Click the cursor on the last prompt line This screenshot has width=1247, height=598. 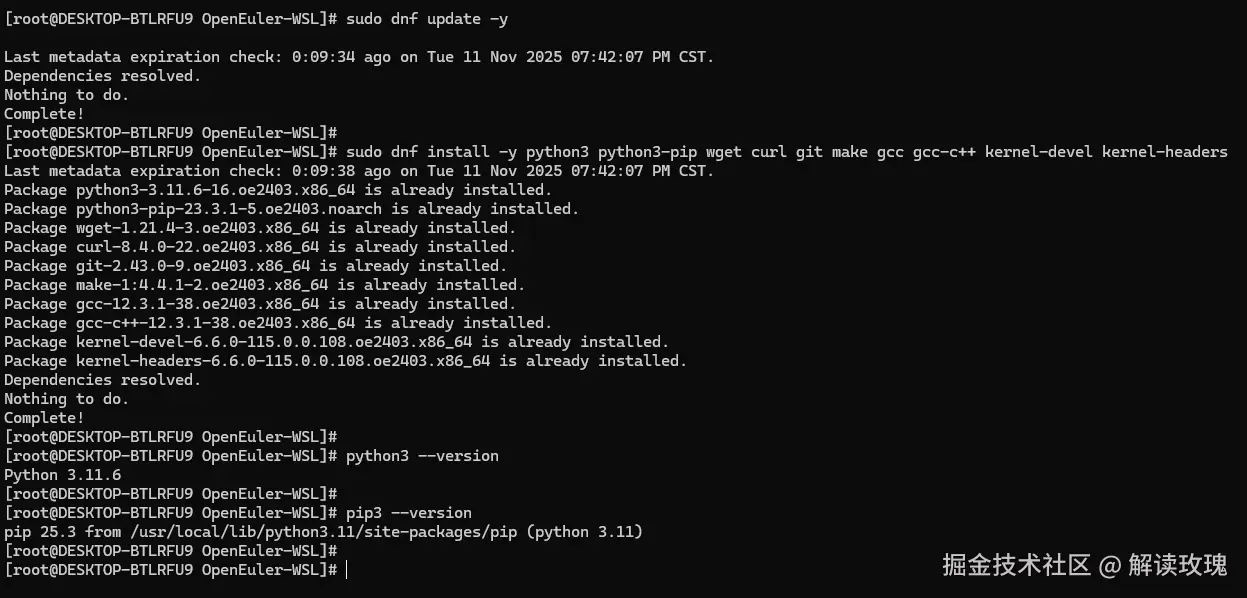[346, 570]
